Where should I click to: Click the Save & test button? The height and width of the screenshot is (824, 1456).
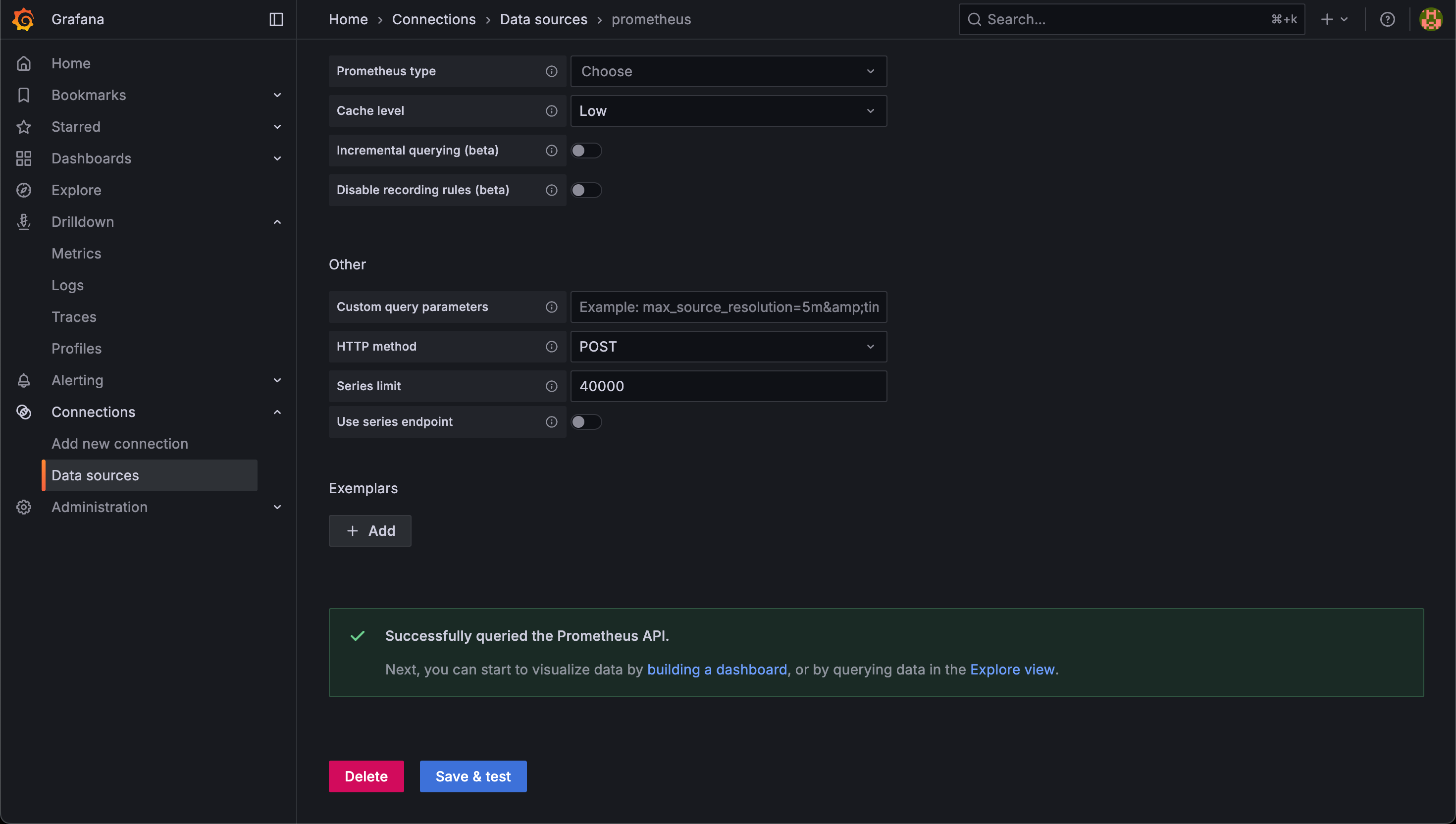472,776
